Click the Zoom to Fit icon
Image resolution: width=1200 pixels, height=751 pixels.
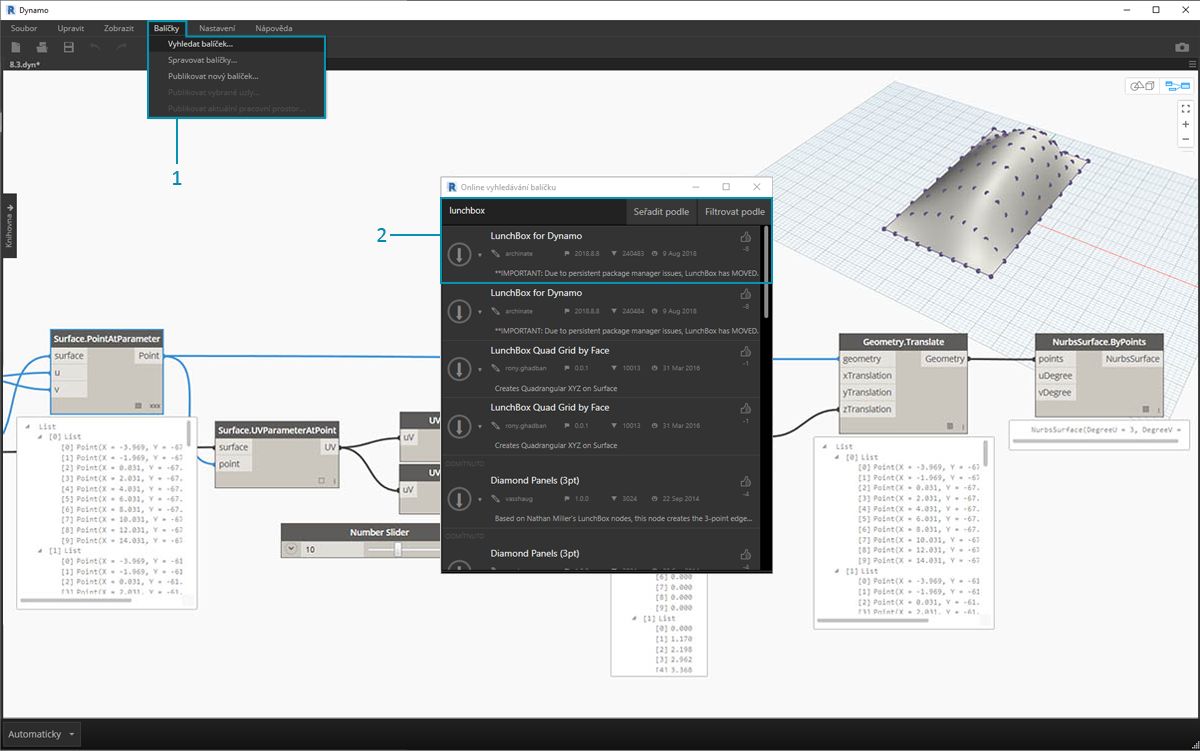pyautogui.click(x=1185, y=108)
